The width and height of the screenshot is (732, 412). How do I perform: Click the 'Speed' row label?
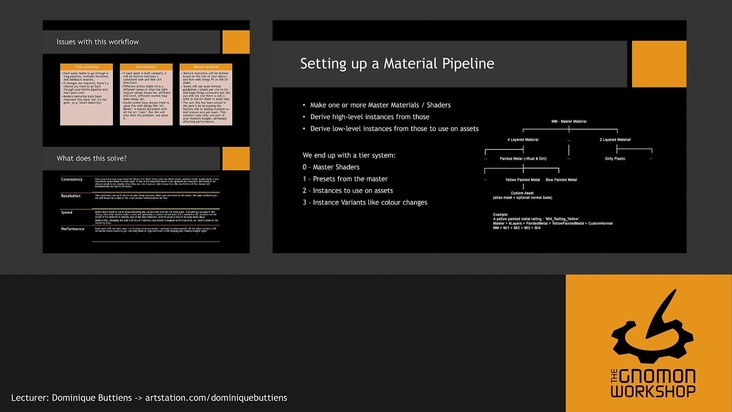tap(66, 212)
